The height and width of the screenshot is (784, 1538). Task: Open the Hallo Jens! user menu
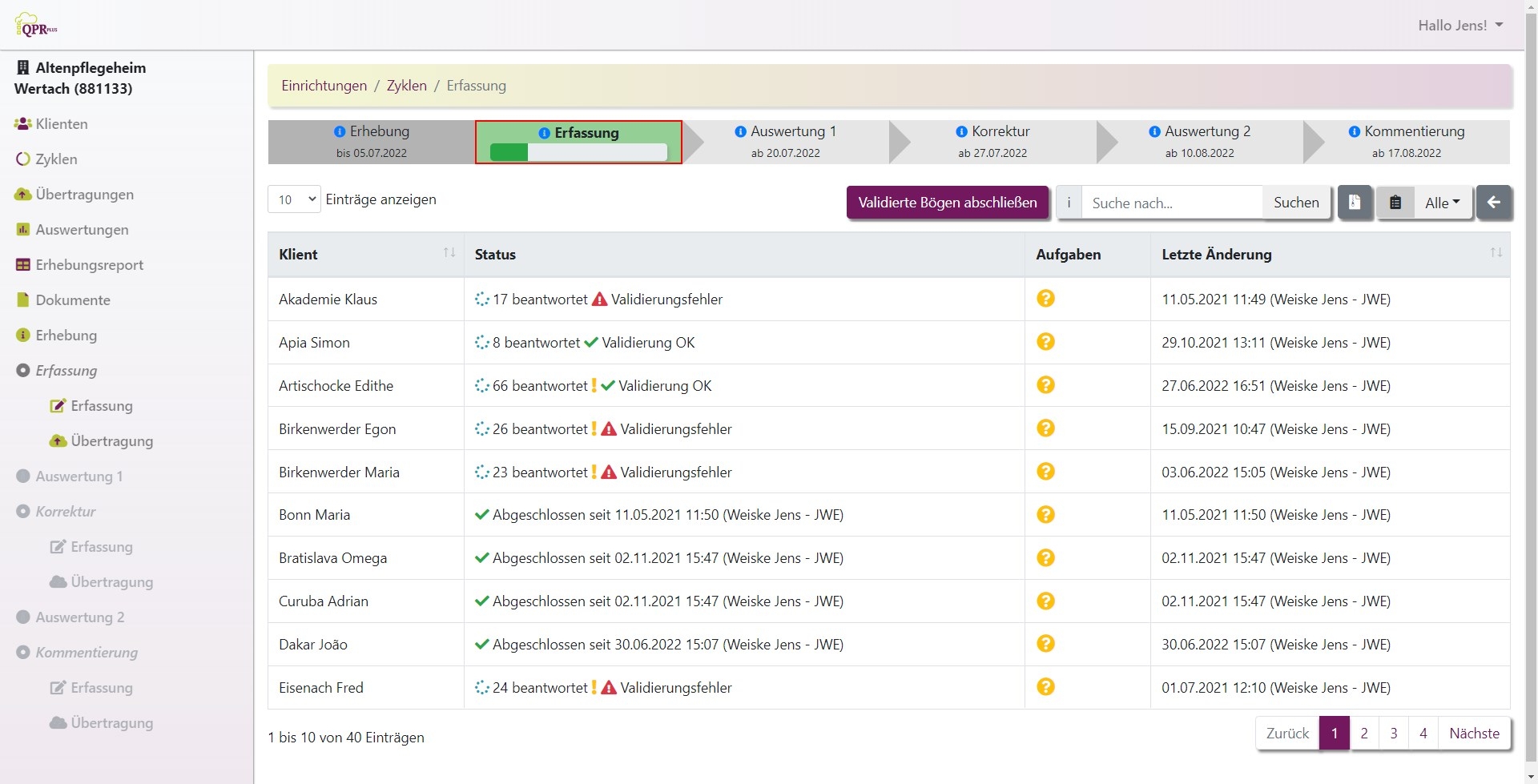(1460, 26)
